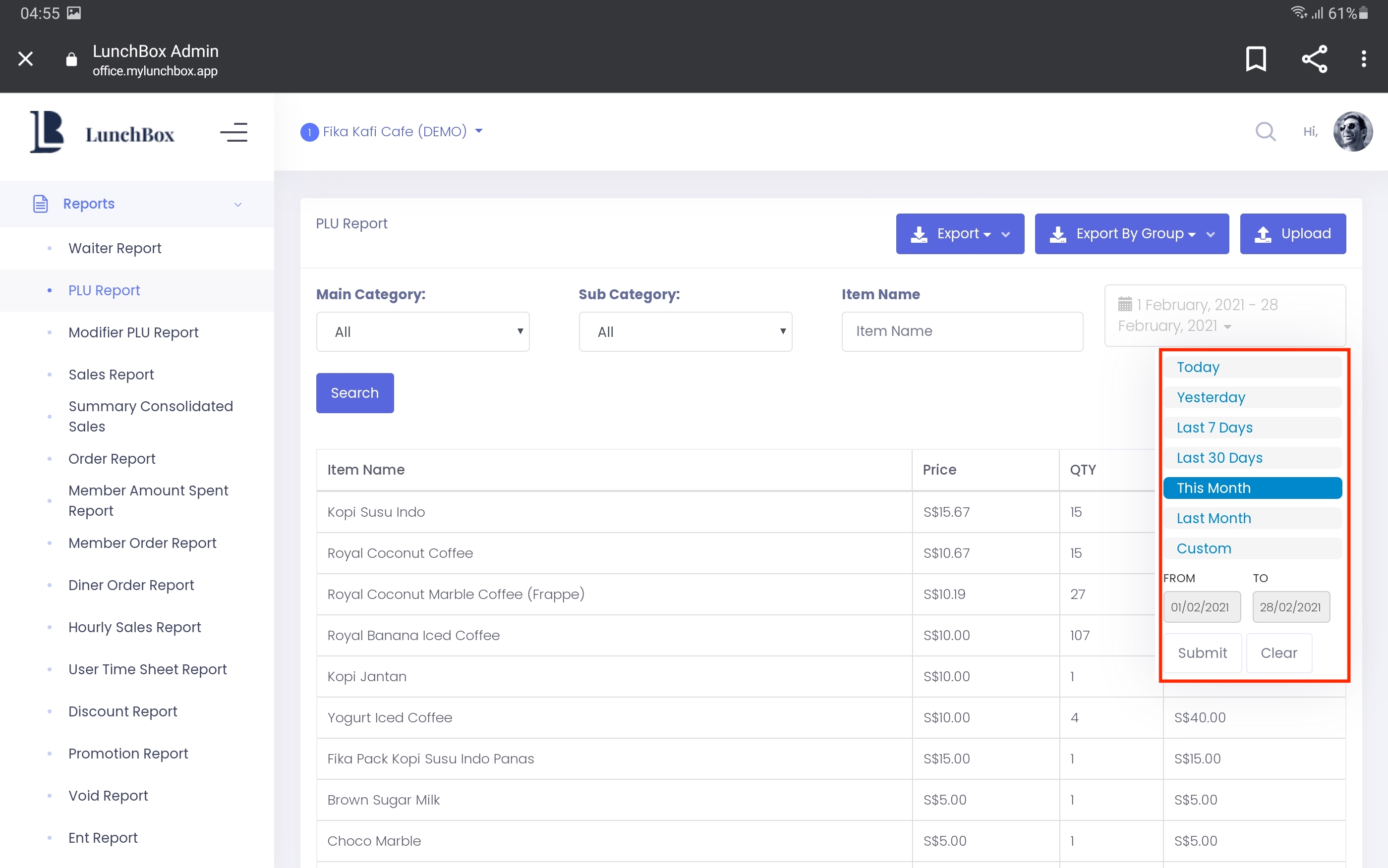Close the browser tab with X
The image size is (1388, 868).
tap(25, 58)
